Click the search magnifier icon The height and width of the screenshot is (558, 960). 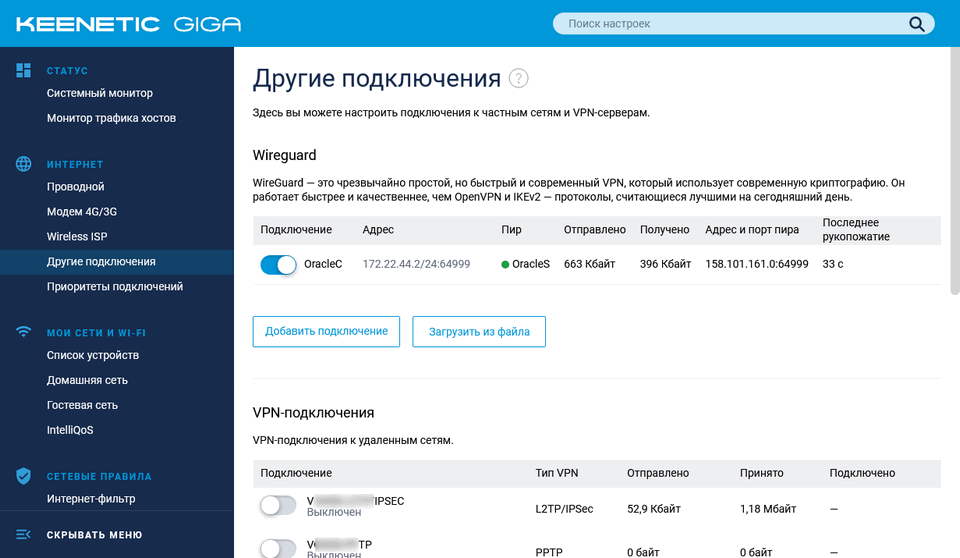tap(916, 24)
